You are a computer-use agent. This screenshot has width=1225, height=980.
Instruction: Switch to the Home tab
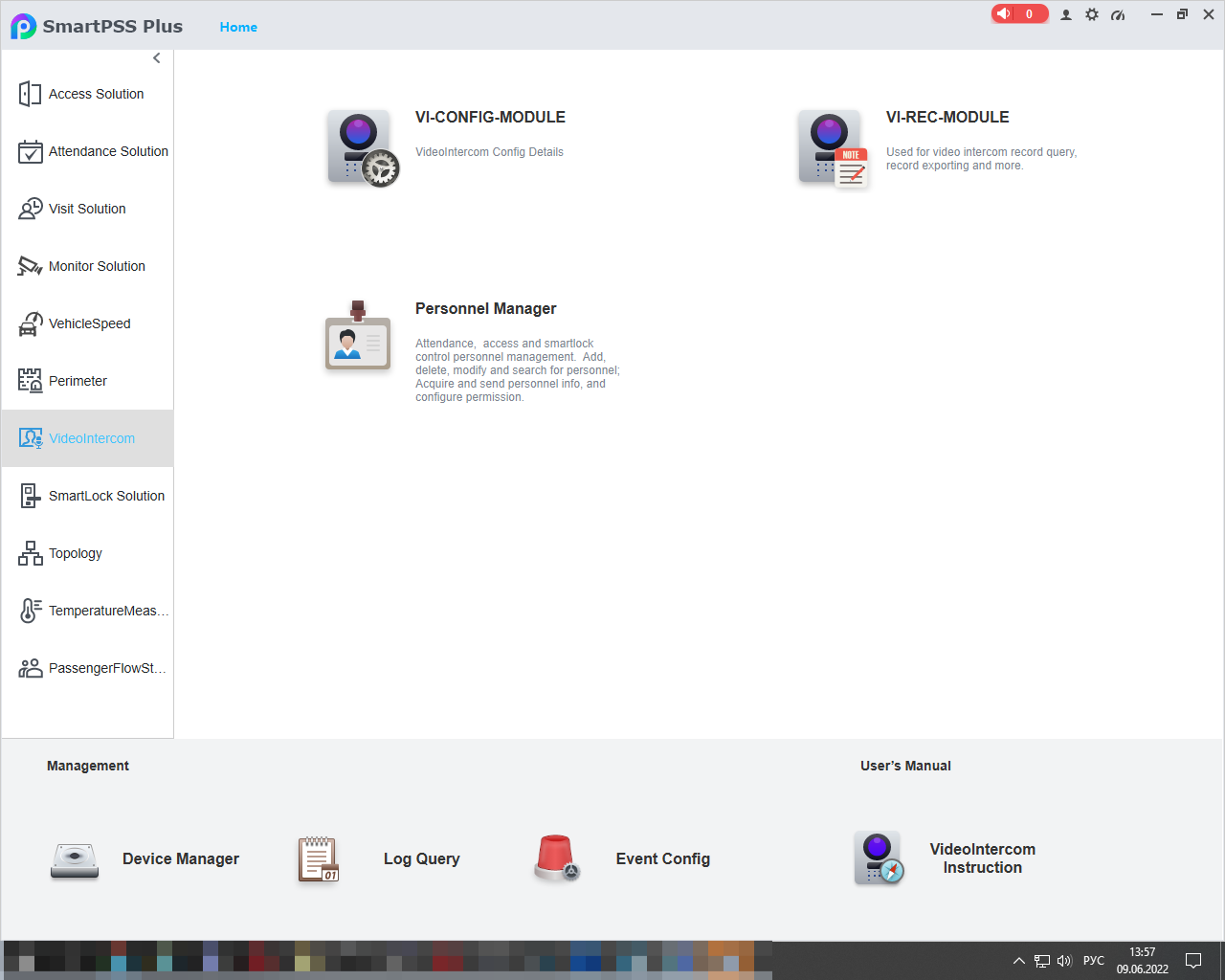click(x=238, y=27)
